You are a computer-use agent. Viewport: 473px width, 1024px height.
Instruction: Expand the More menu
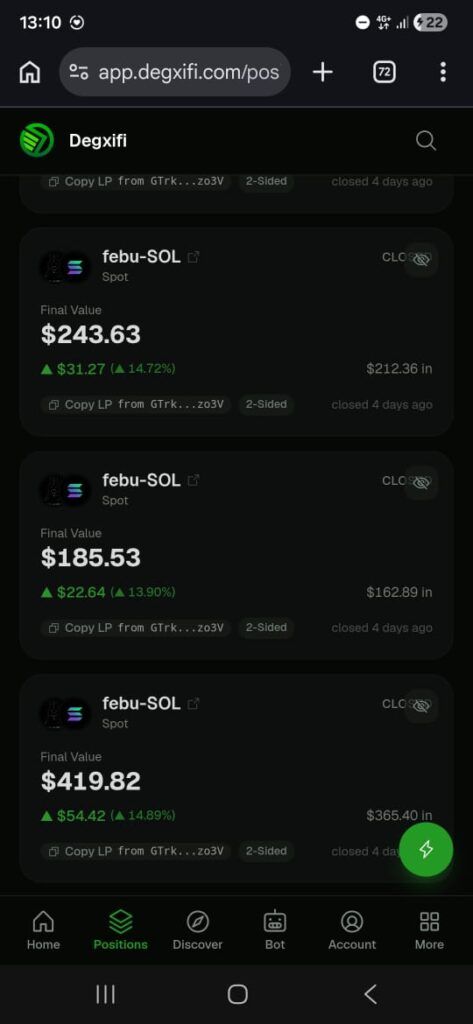tap(429, 930)
